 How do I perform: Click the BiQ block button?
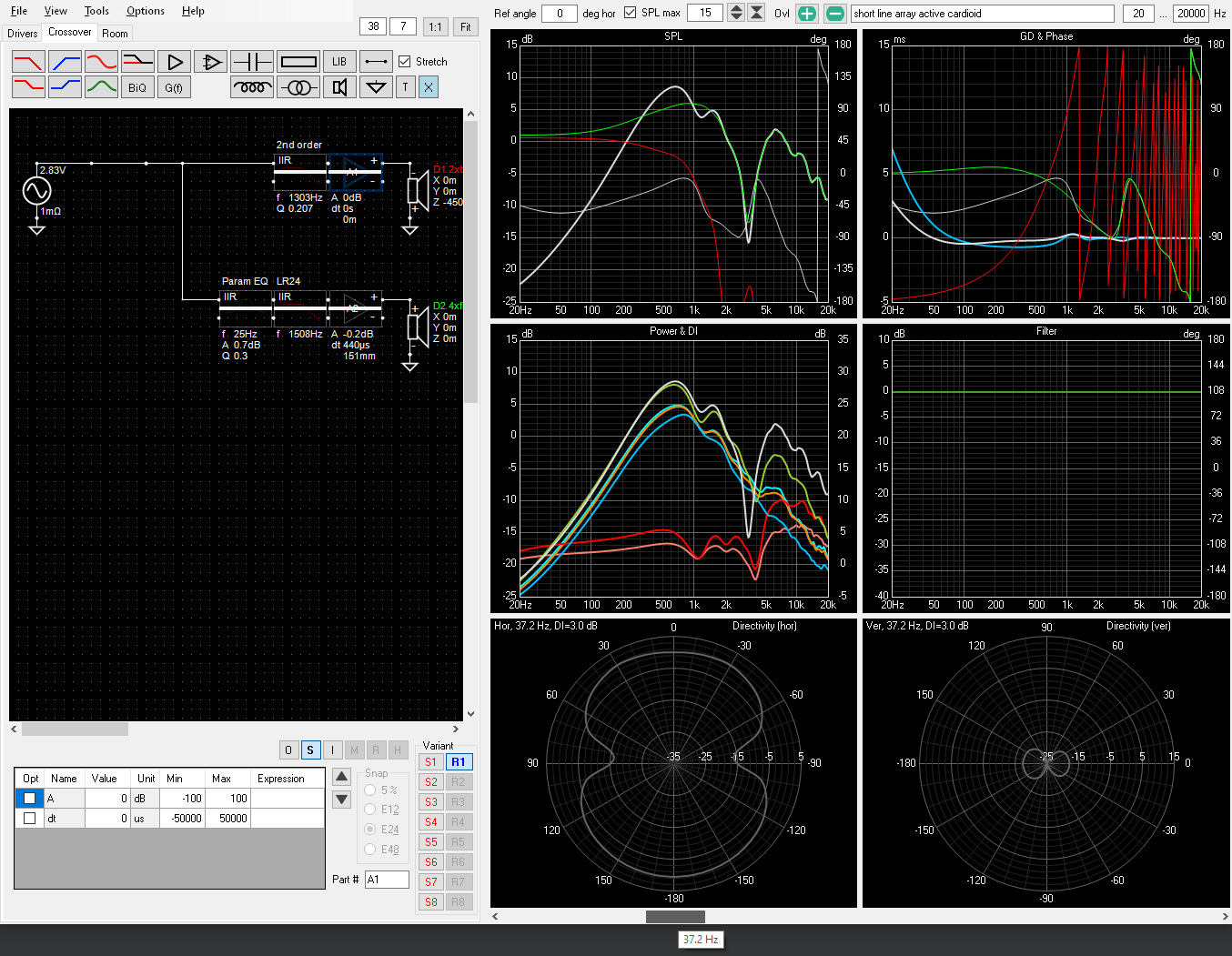pos(137,87)
